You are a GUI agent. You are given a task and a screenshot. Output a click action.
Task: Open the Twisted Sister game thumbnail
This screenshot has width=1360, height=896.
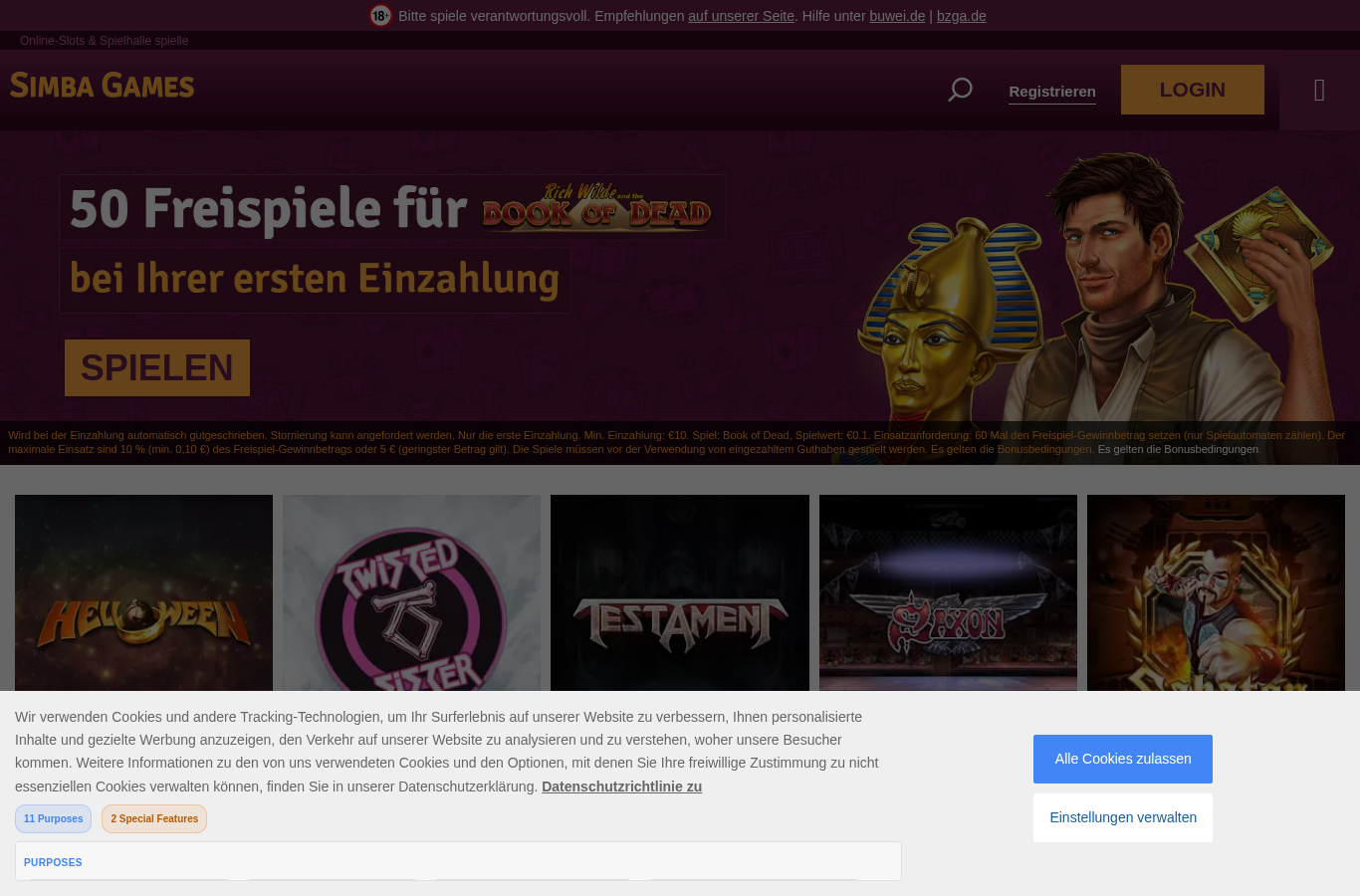pyautogui.click(x=411, y=593)
